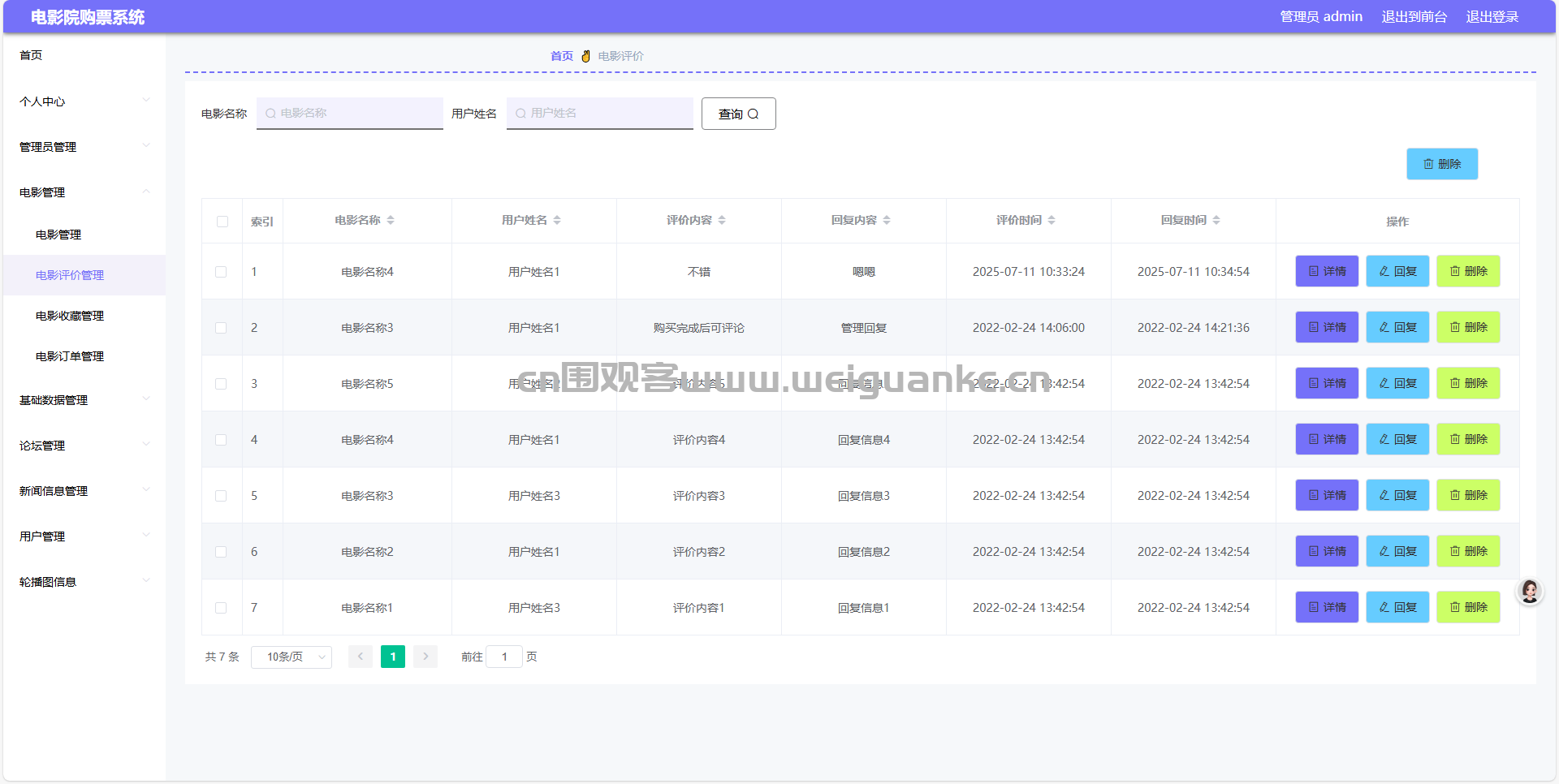Sort by 用户姓名 column arrows
The width and height of the screenshot is (1559, 784).
557,220
